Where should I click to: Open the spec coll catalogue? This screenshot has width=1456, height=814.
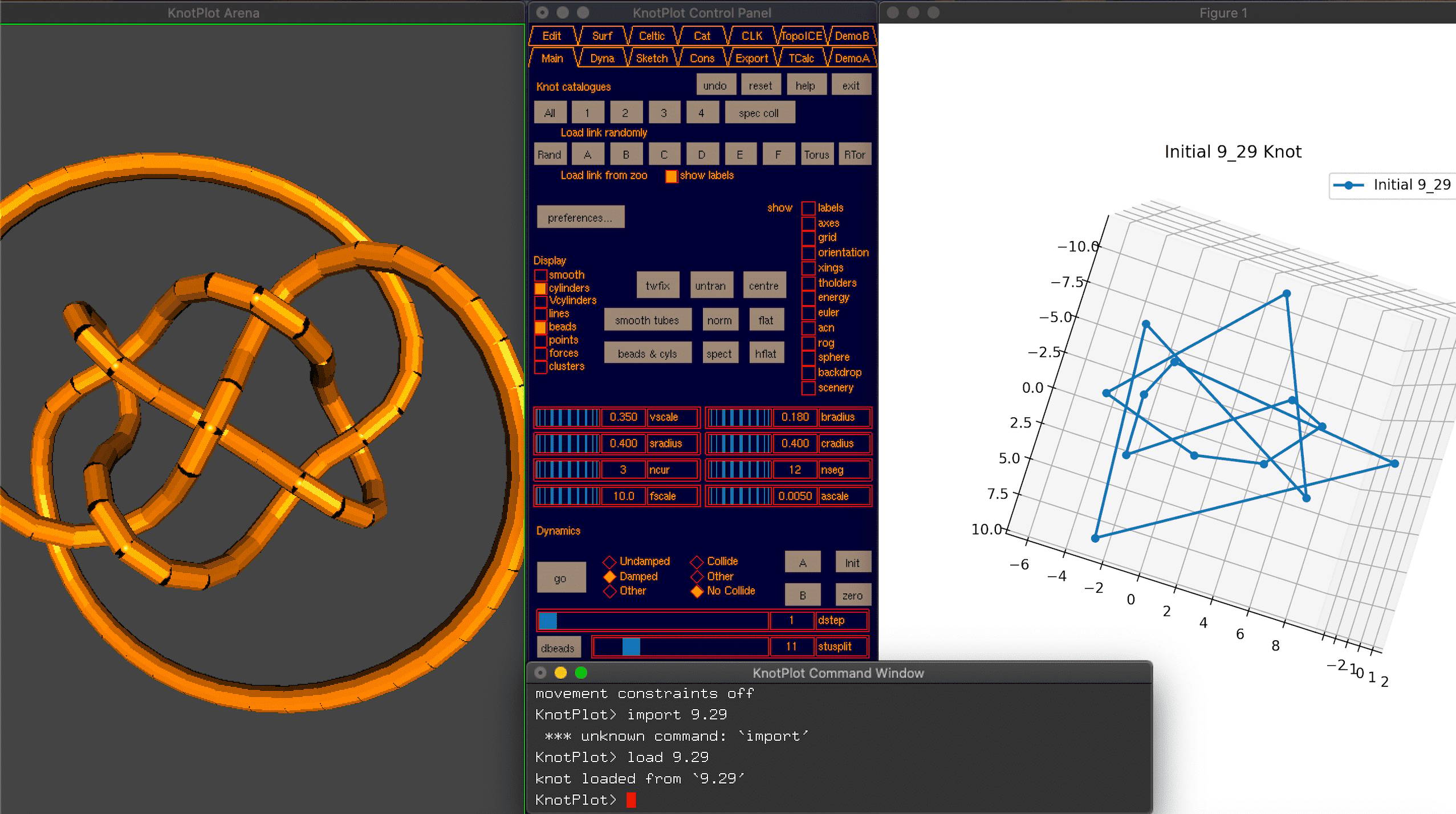click(759, 113)
